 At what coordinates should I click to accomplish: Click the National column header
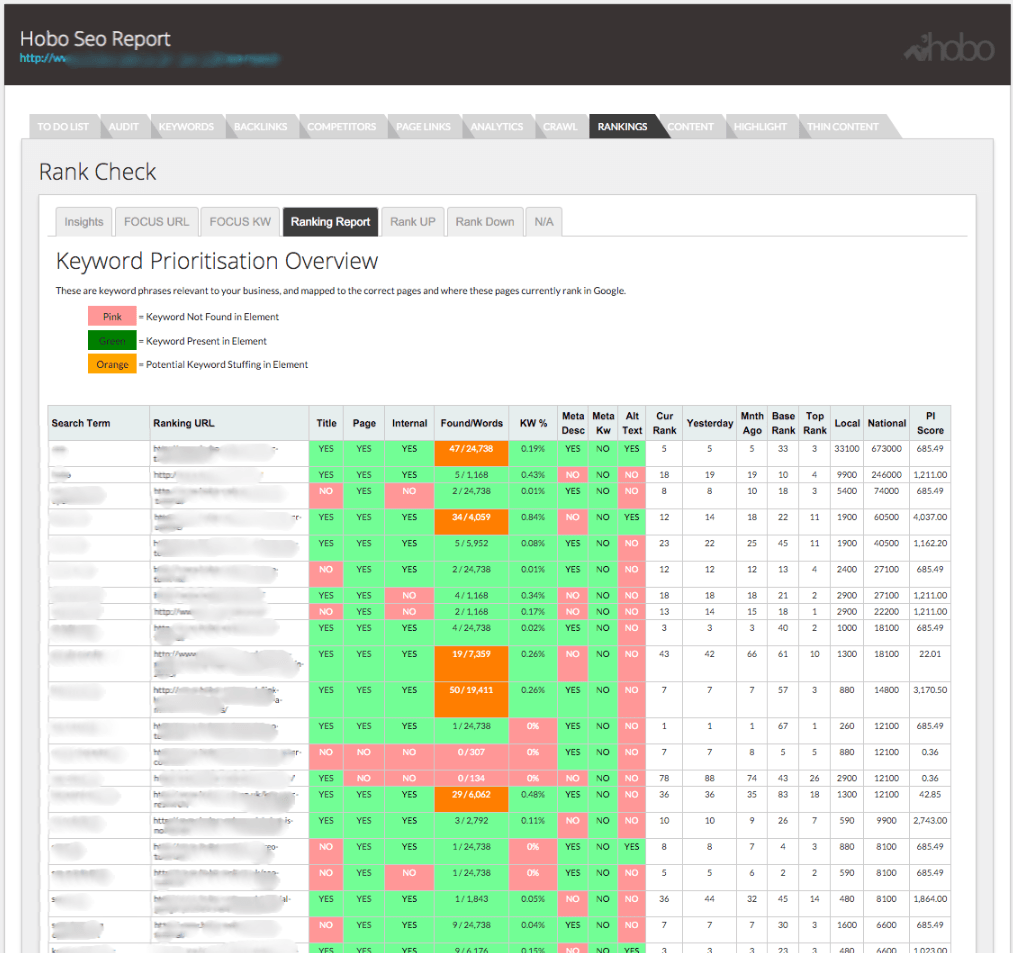[x=886, y=423]
